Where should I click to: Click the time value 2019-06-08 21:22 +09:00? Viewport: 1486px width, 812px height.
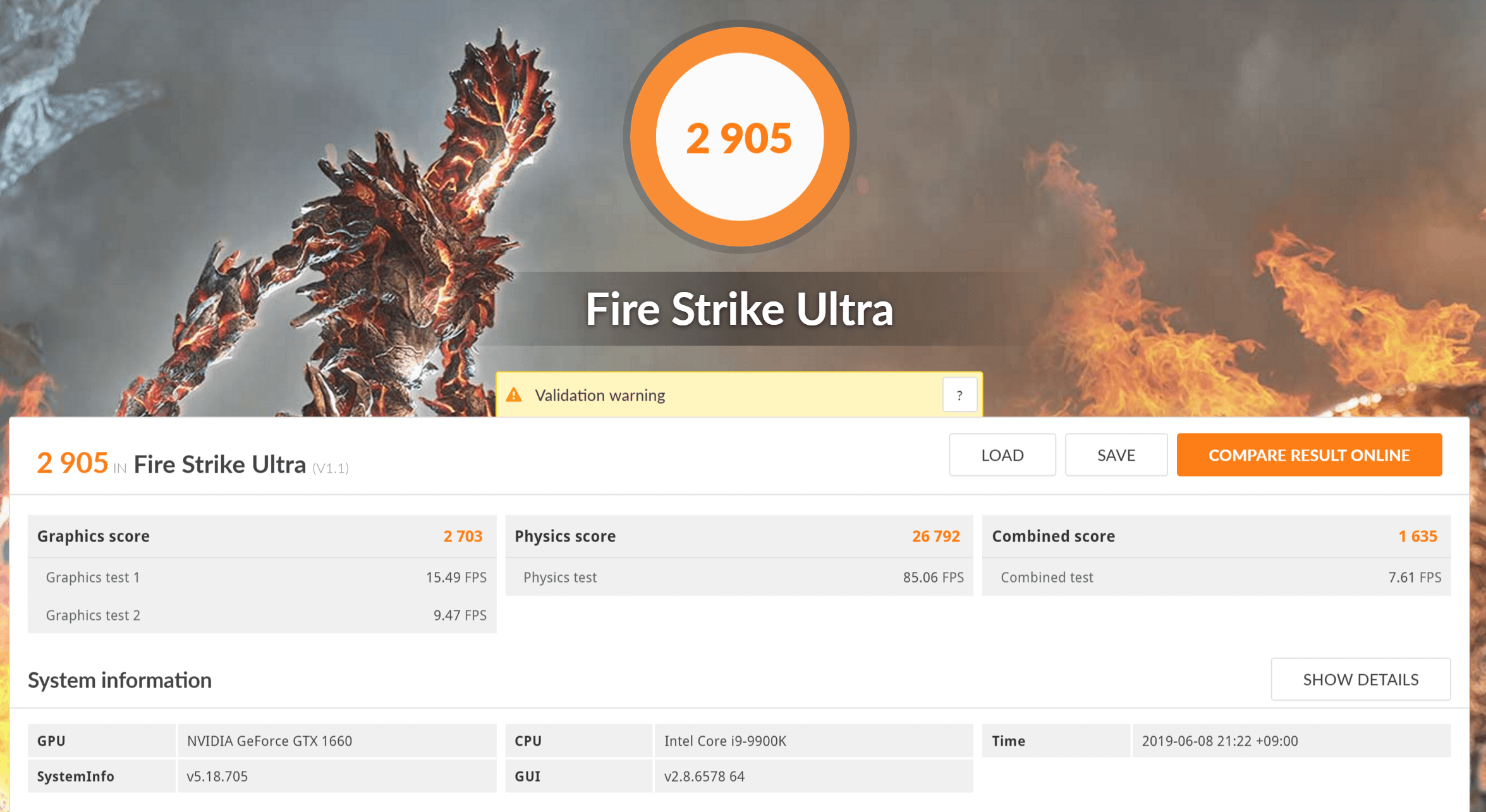click(x=1219, y=741)
